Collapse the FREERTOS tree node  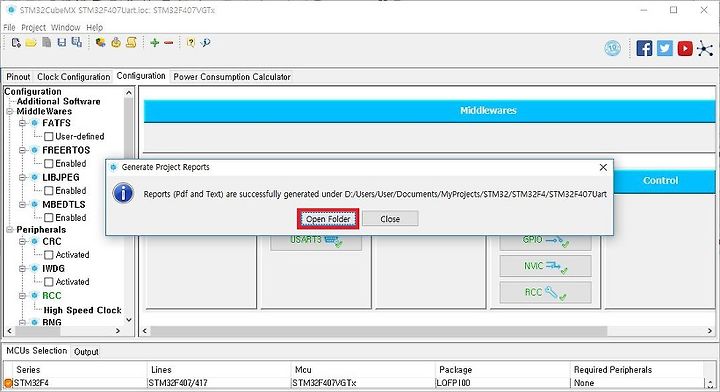pos(22,150)
